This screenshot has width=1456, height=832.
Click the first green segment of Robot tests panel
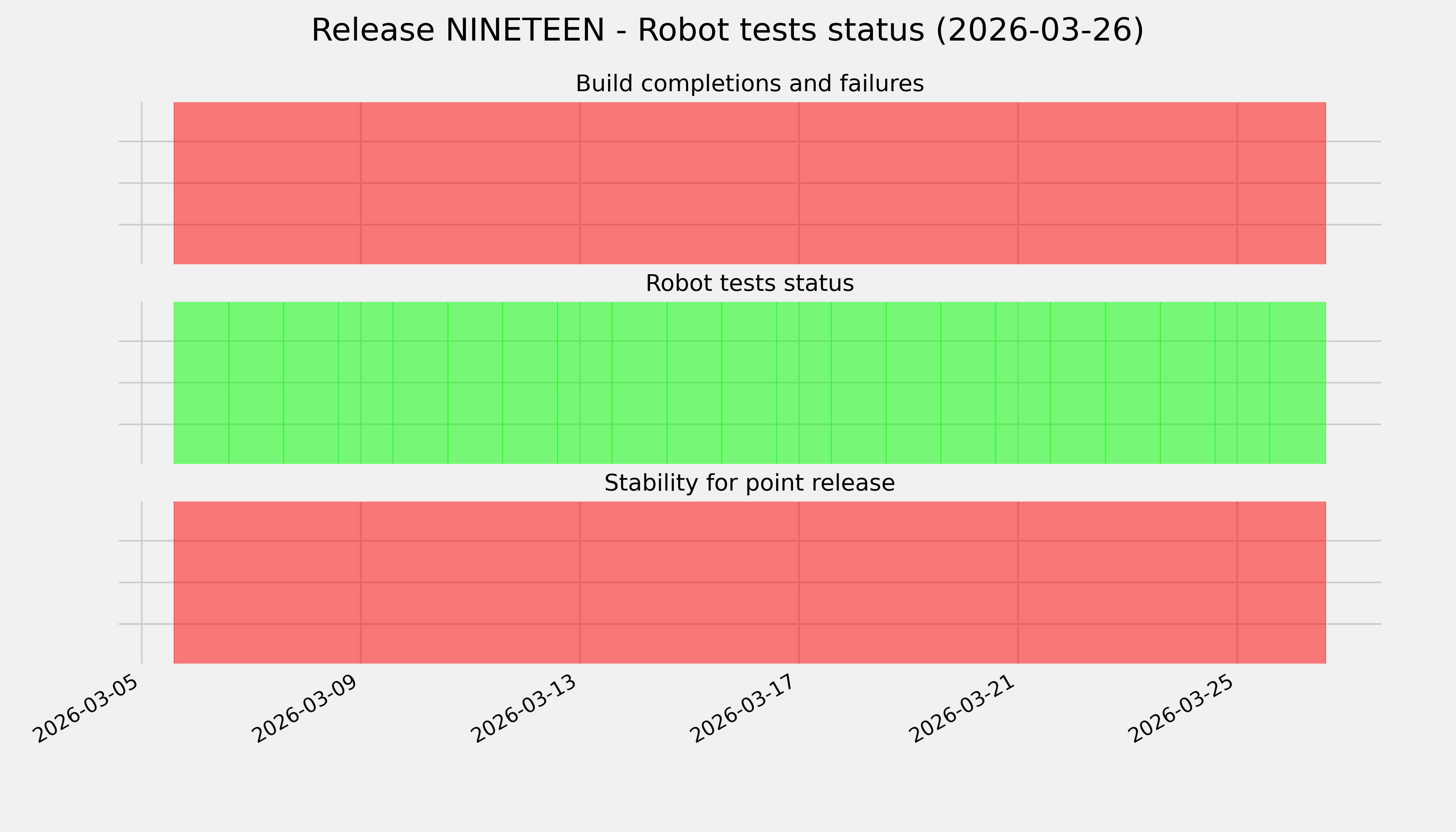(201, 383)
